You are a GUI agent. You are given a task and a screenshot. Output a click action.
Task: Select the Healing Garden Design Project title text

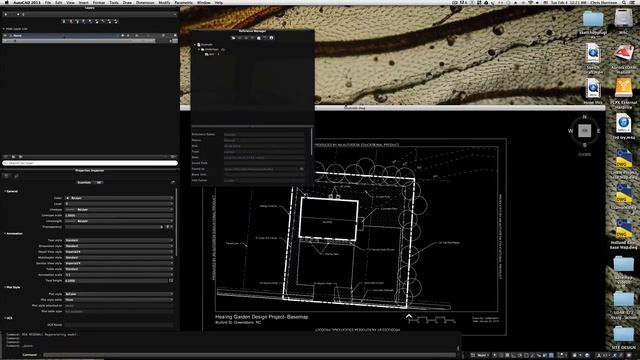coord(262,317)
